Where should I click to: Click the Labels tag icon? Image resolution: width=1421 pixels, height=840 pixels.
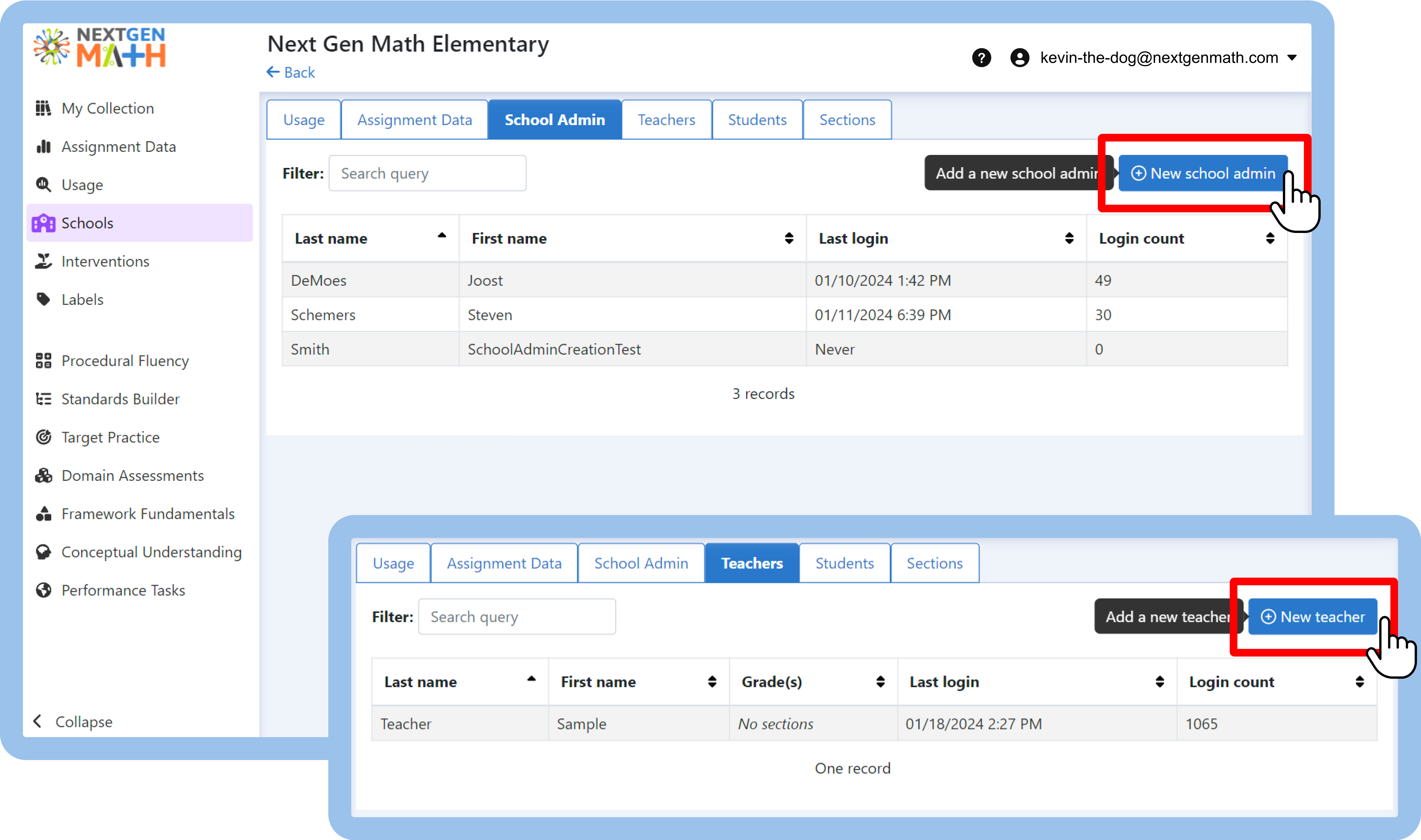tap(43, 299)
